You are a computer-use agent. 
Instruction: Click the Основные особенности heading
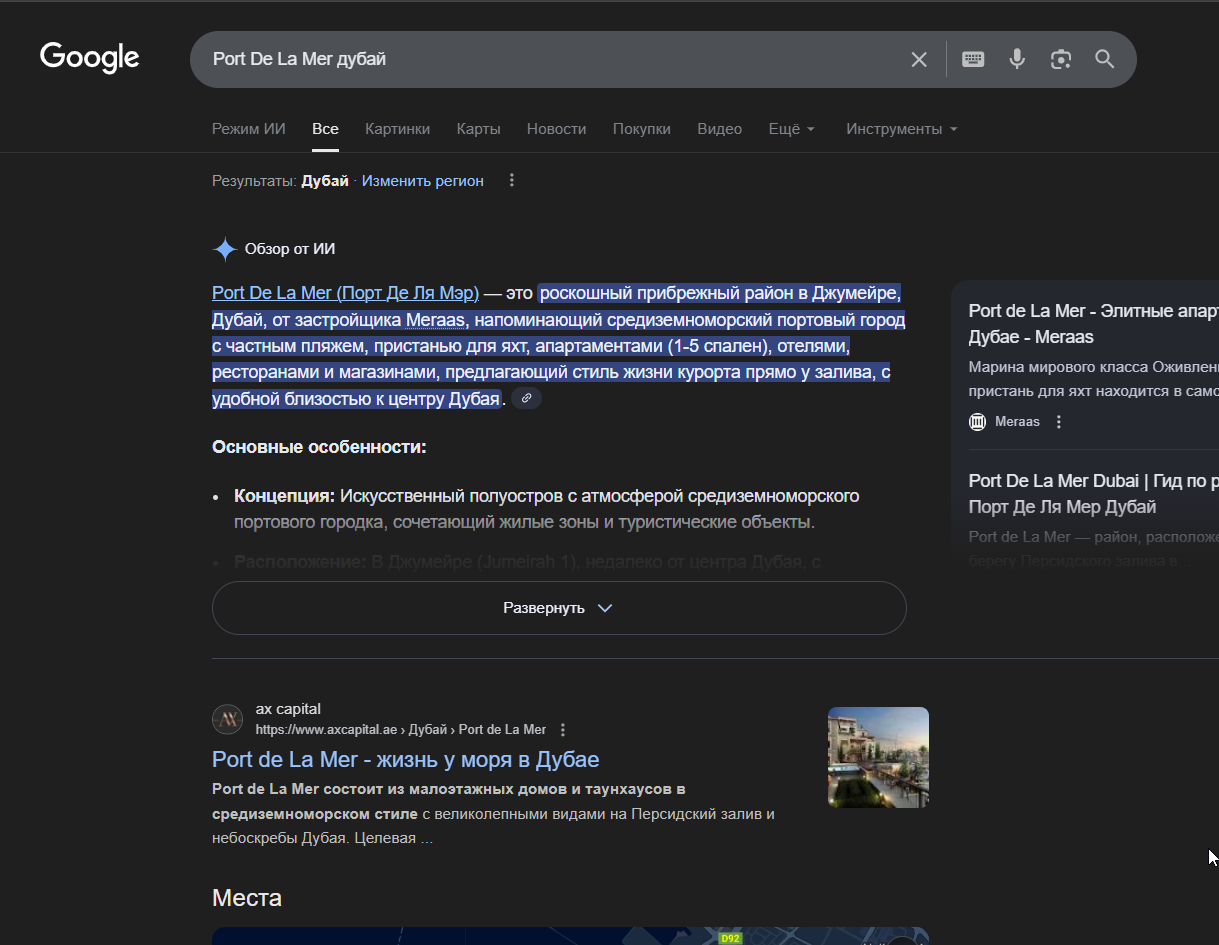click(x=320, y=447)
